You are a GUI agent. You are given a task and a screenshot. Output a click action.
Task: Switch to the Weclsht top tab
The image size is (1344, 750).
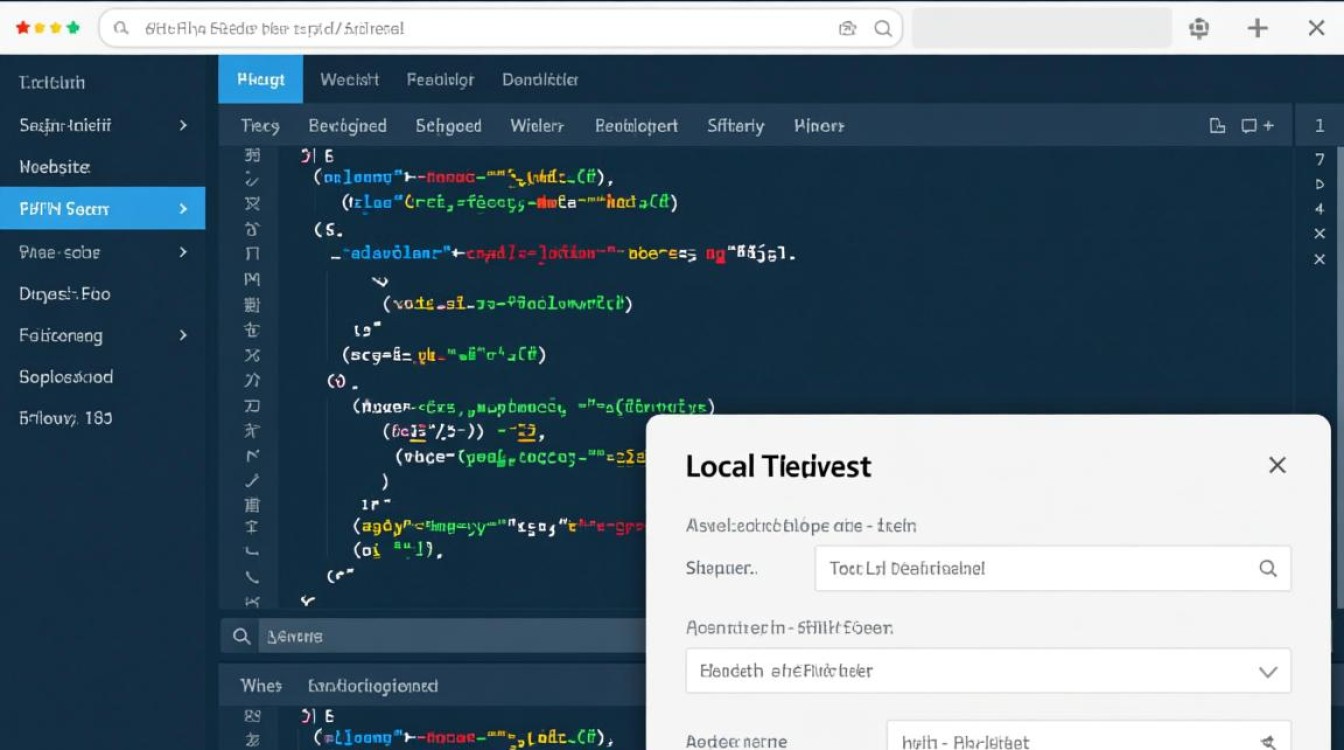pyautogui.click(x=349, y=80)
